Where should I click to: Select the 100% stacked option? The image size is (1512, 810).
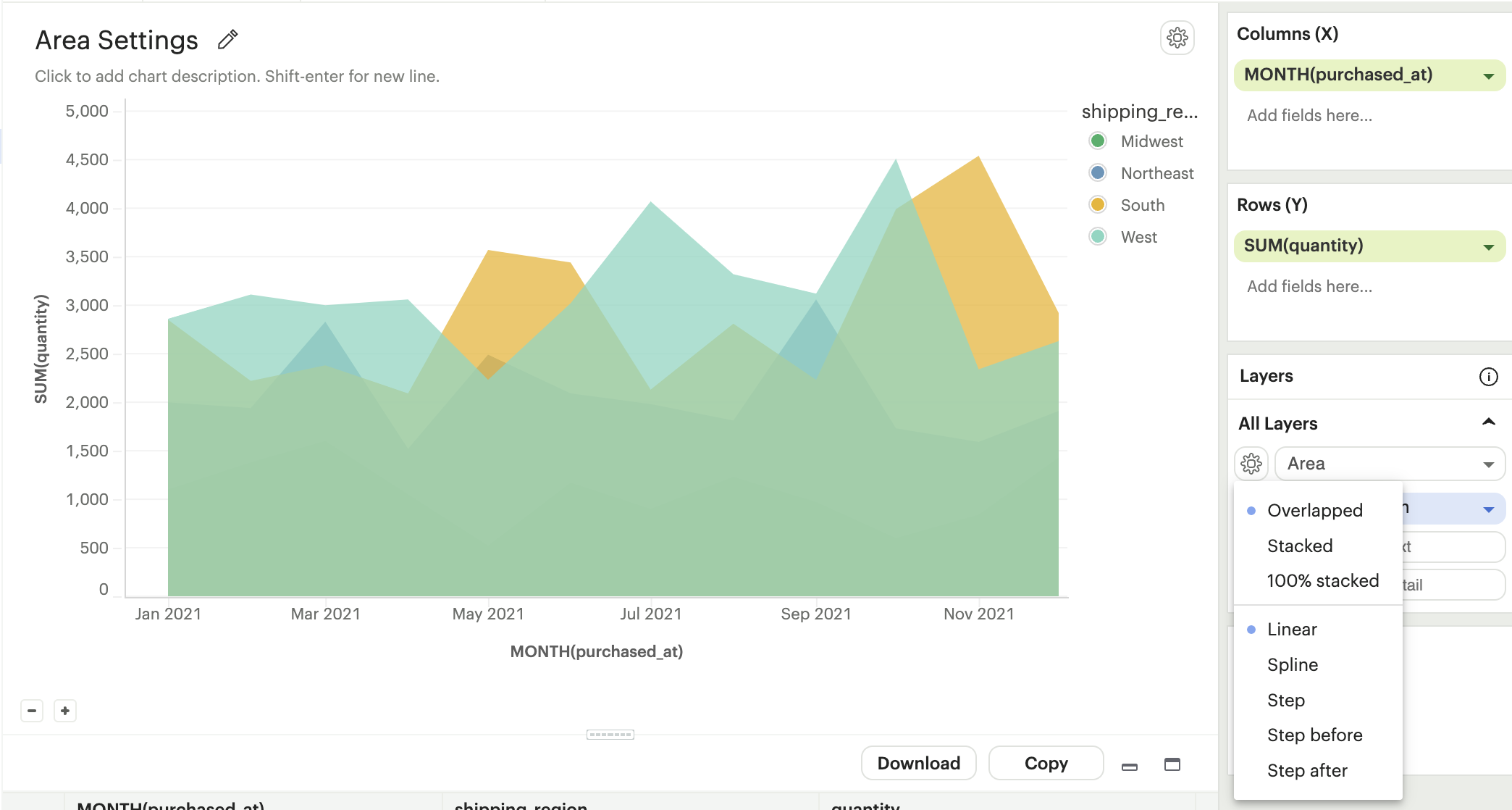tap(1322, 581)
